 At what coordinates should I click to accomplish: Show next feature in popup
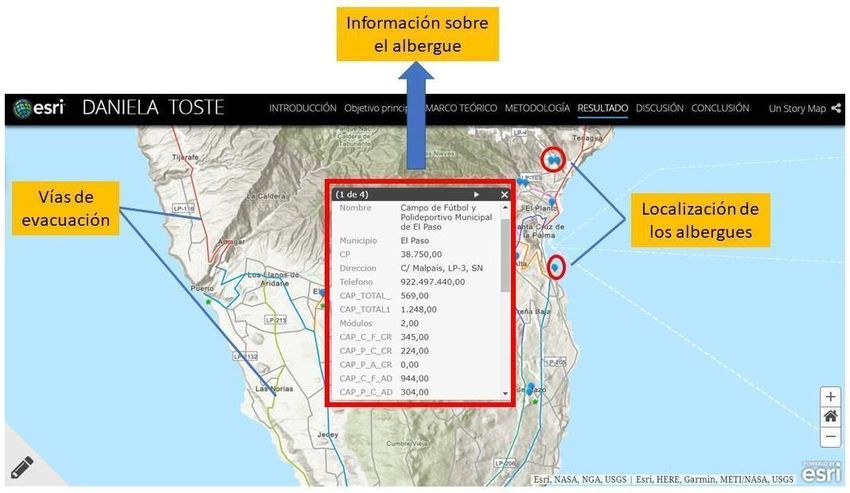point(476,194)
